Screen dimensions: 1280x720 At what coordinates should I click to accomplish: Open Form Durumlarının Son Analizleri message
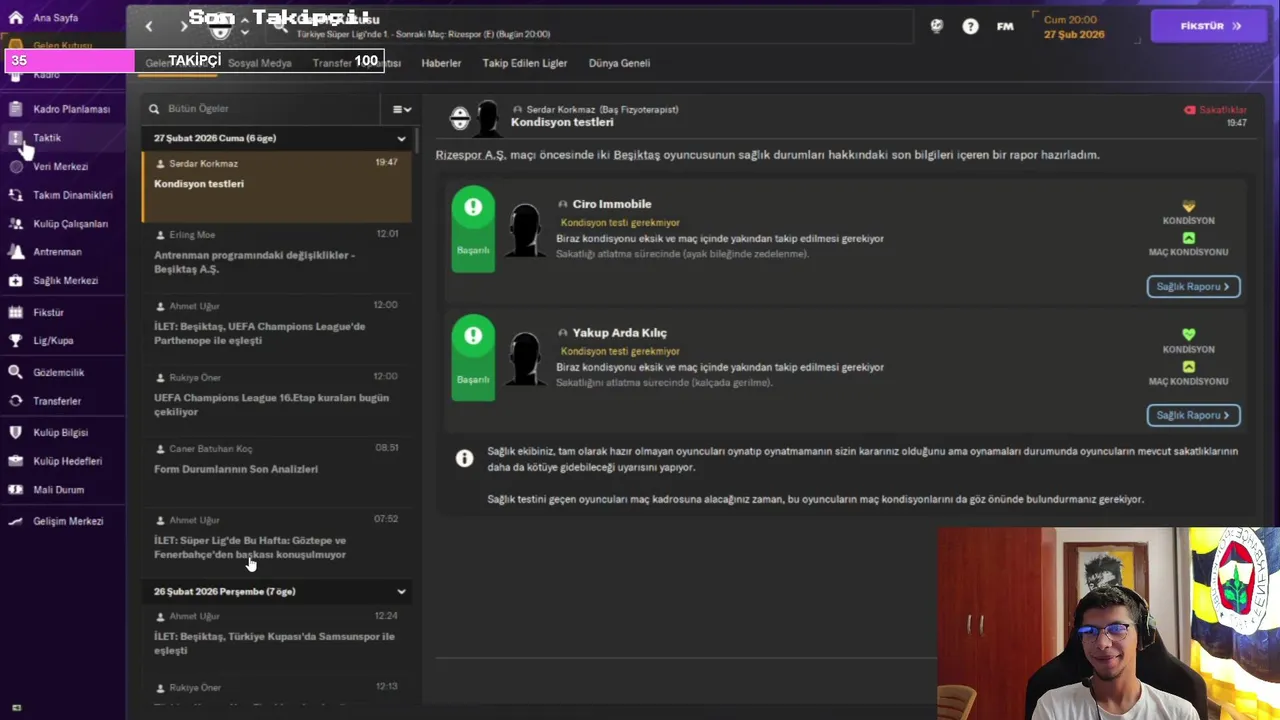click(276, 472)
